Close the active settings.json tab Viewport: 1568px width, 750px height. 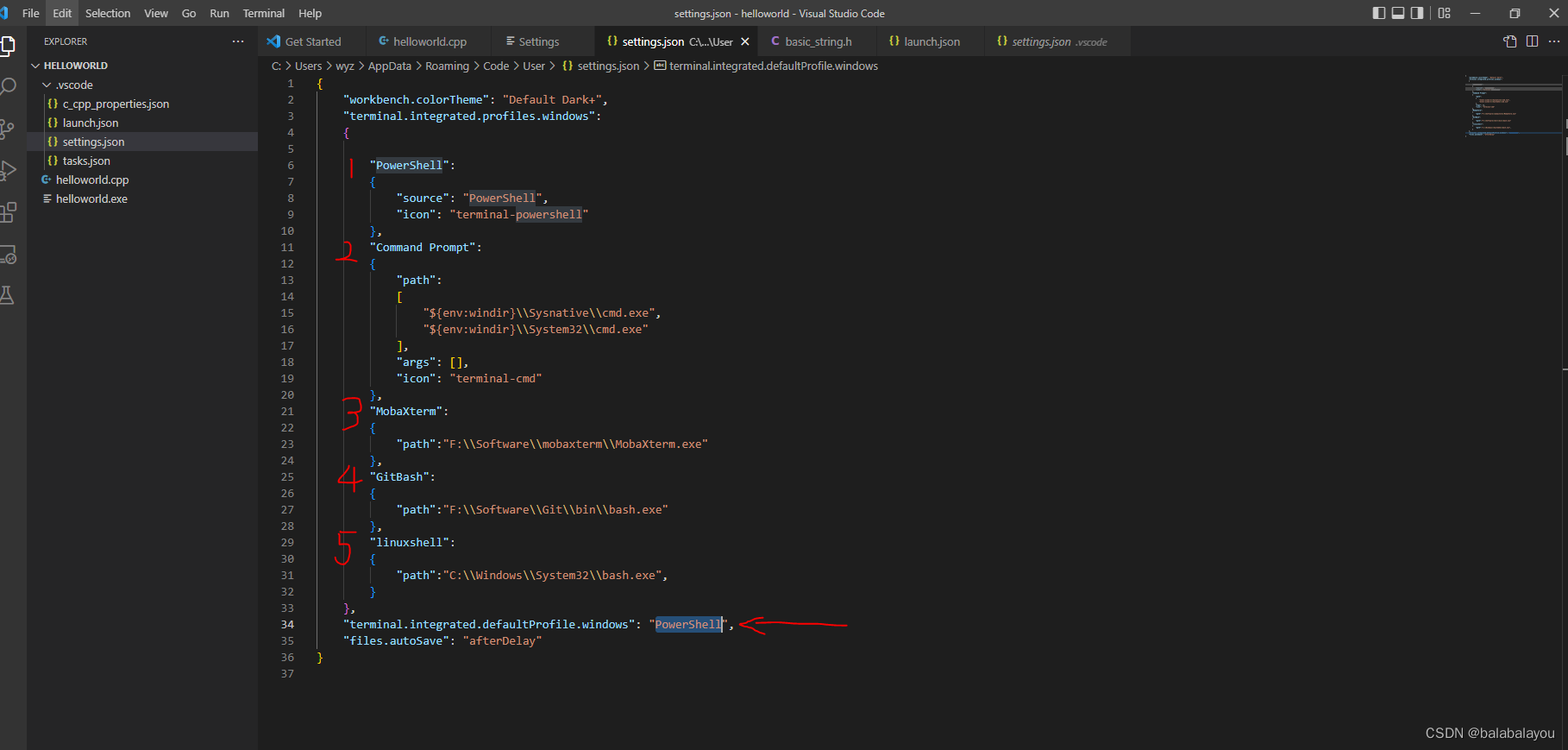(x=745, y=41)
